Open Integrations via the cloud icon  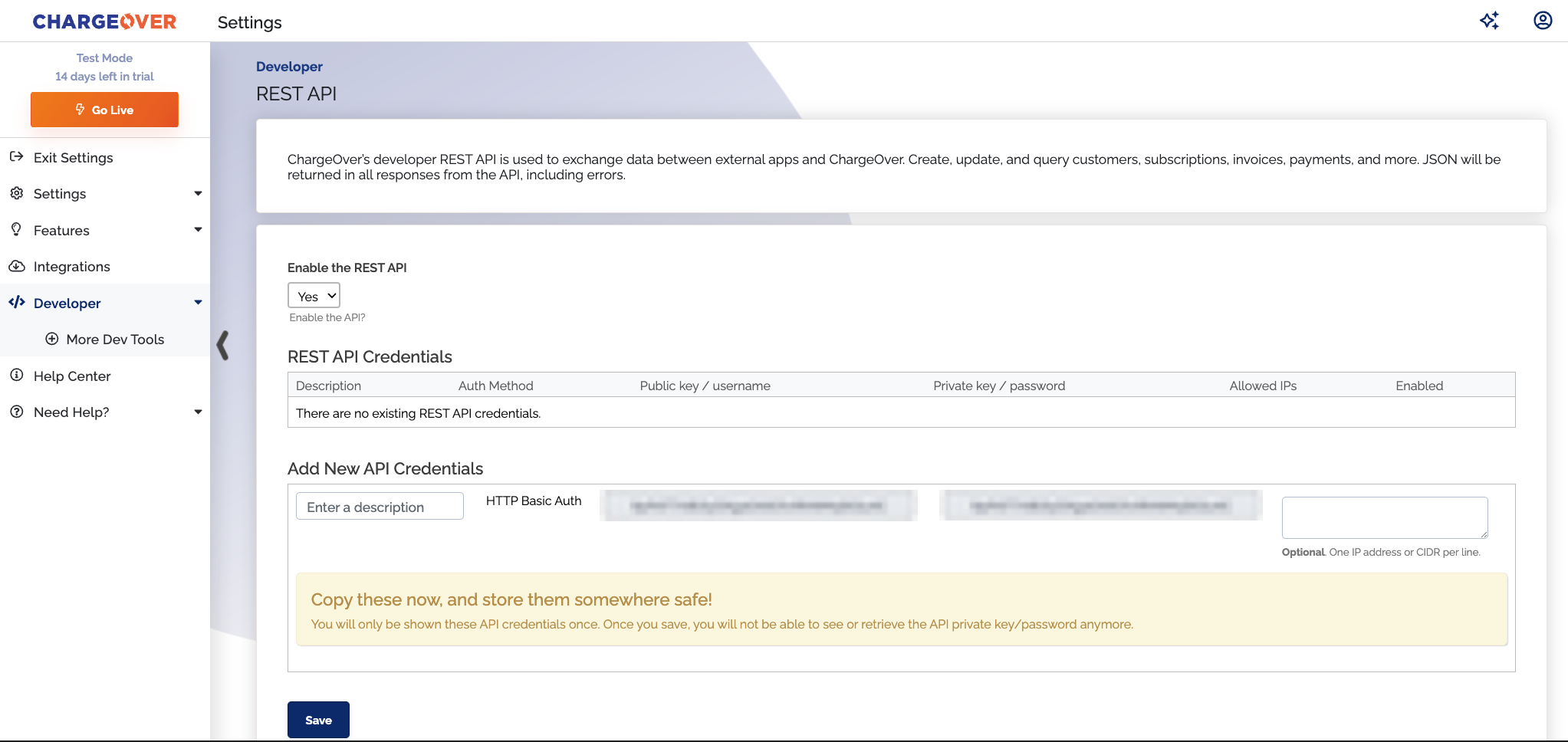point(17,266)
